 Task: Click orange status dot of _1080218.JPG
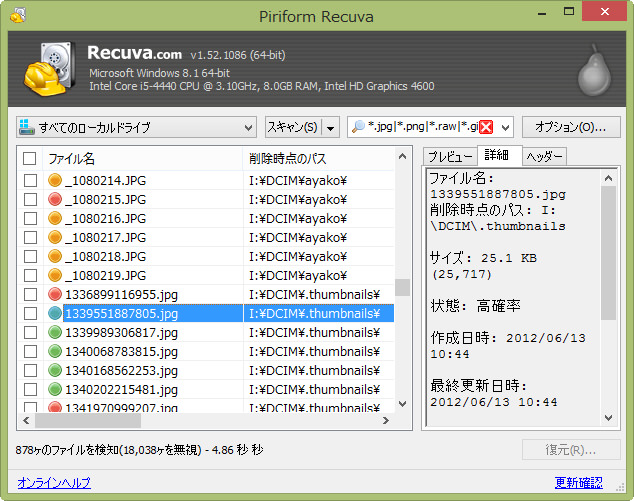[55, 256]
